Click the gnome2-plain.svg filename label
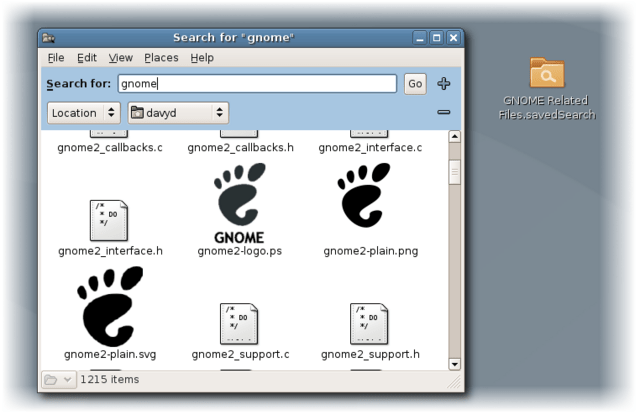 tap(110, 354)
